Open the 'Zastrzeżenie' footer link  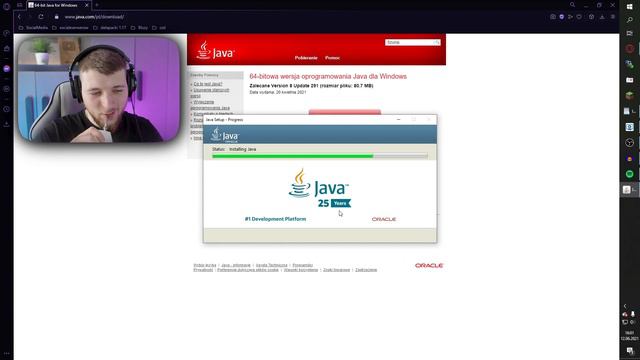[x=366, y=270]
